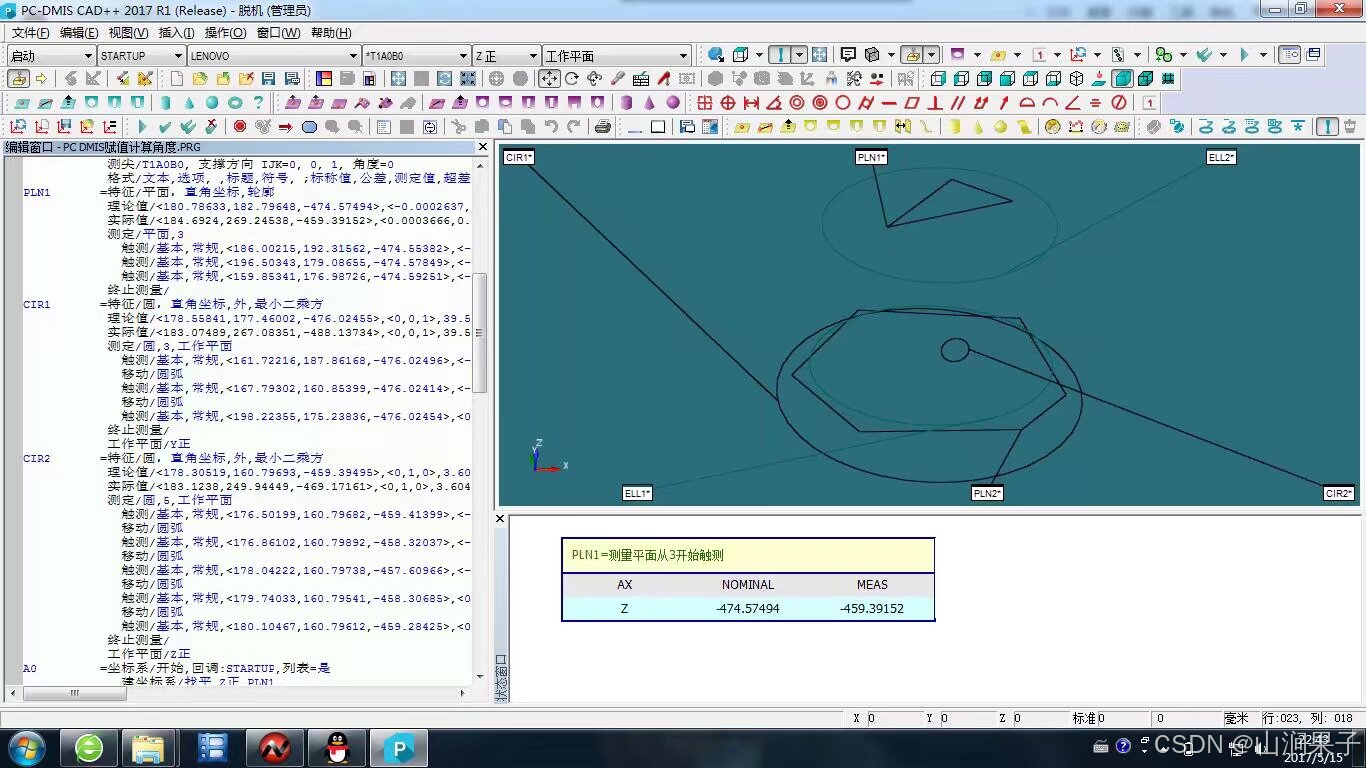Click the trash can icon in toolbar
The image size is (1366, 768).
[x=1349, y=127]
